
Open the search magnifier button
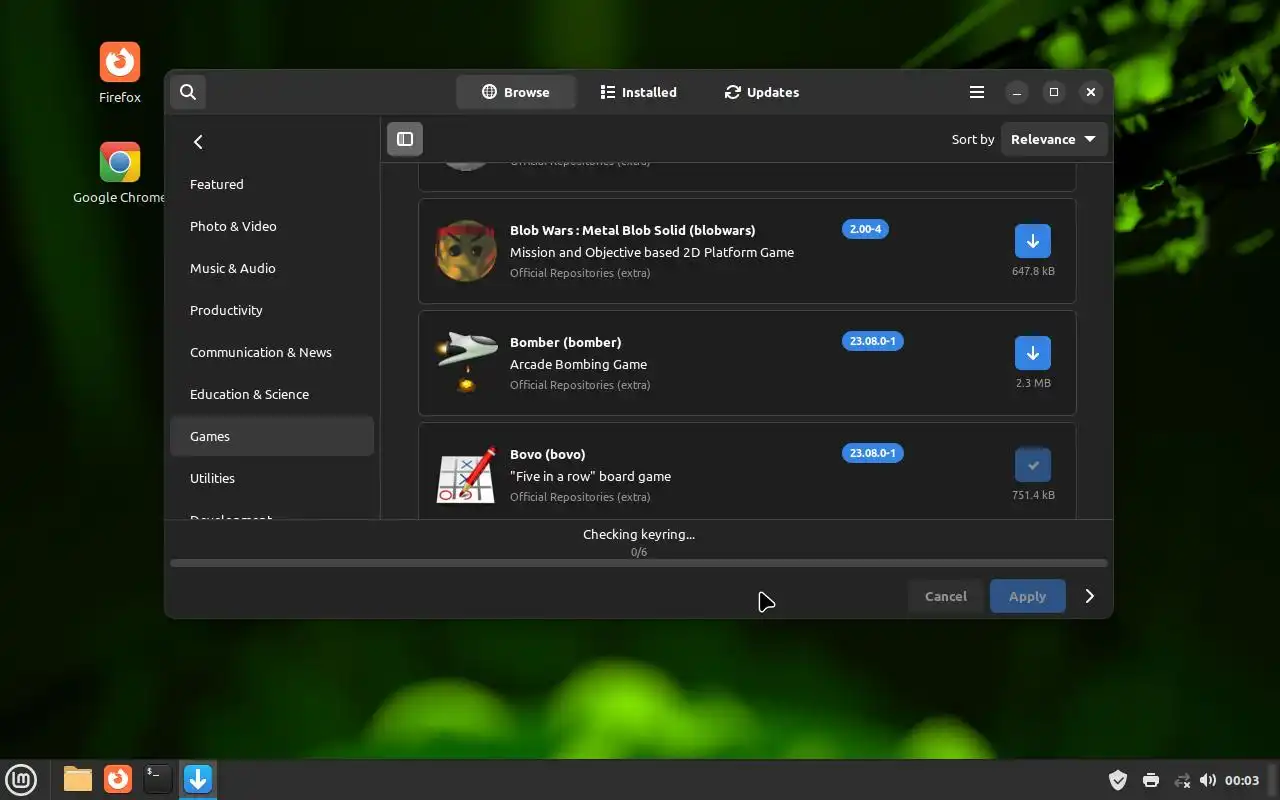[188, 92]
